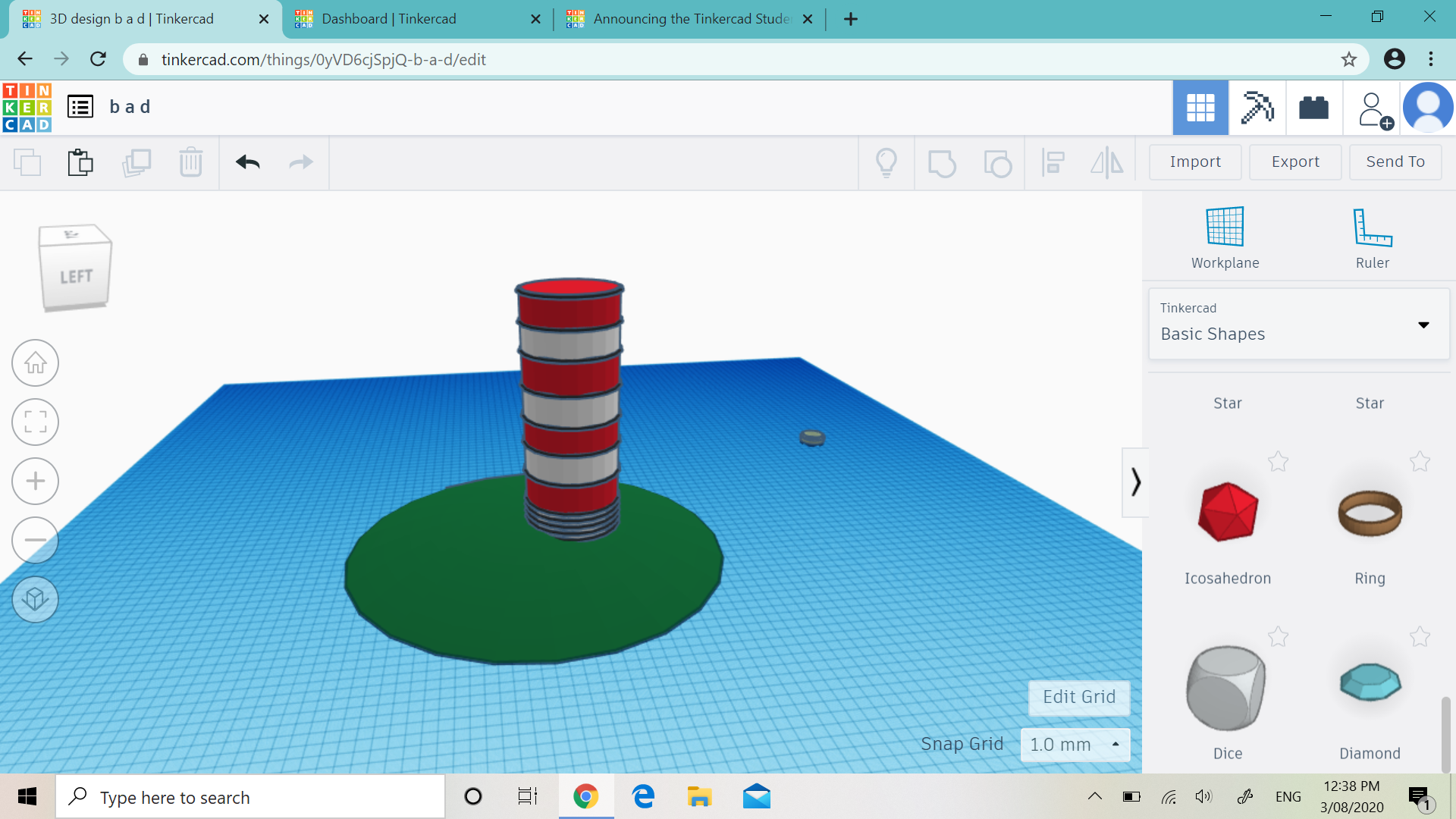Open the design list menu icon
The height and width of the screenshot is (819, 1456).
pyautogui.click(x=80, y=107)
